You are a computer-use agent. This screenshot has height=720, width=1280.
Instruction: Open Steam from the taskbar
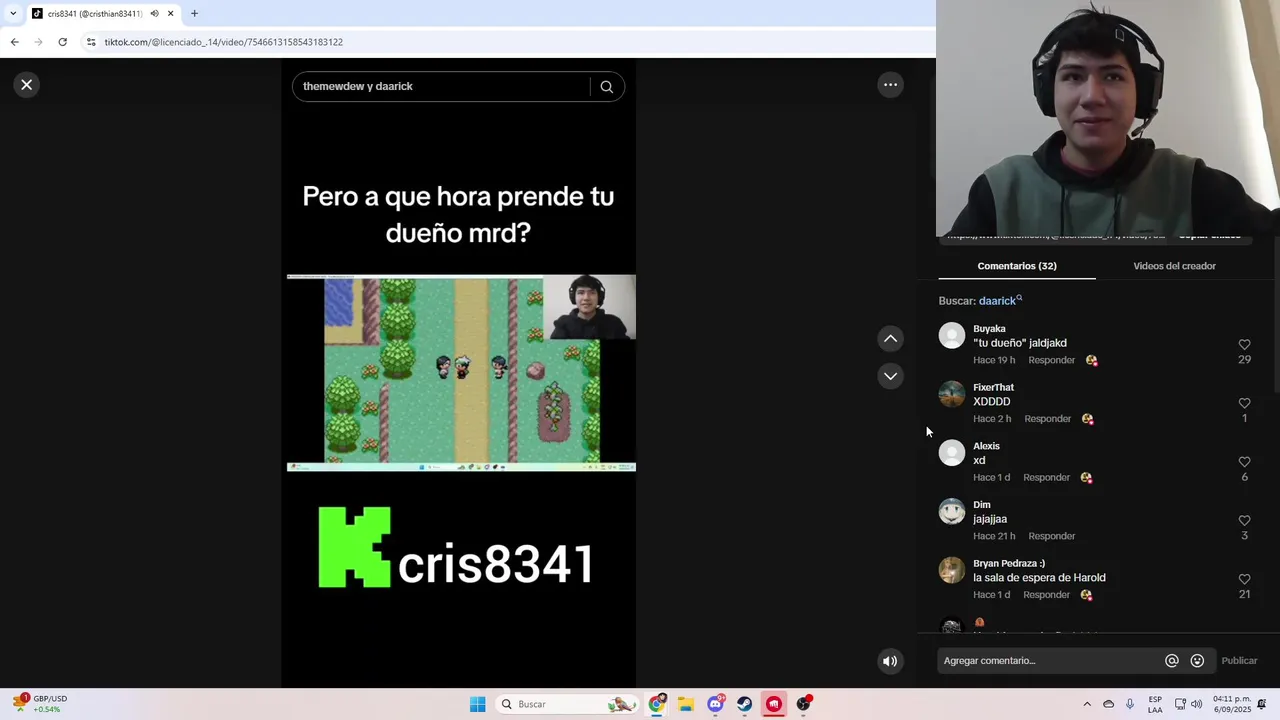tap(744, 704)
